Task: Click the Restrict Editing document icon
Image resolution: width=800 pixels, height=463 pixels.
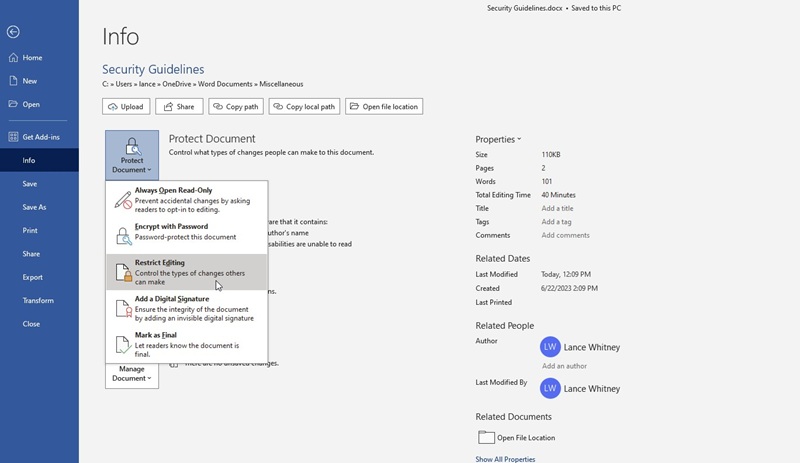Action: coord(122,271)
